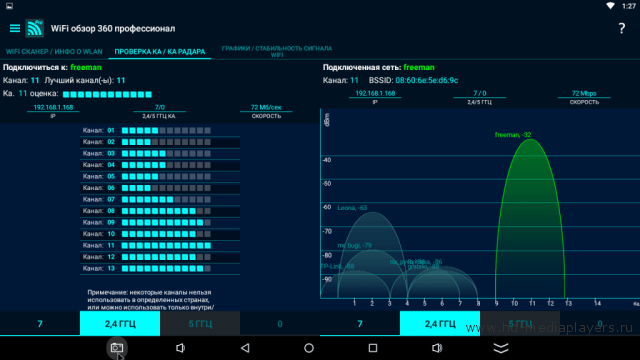This screenshot has height=360, width=640.
Task: Tap the 7 network count in right panel
Action: click(x=360, y=324)
